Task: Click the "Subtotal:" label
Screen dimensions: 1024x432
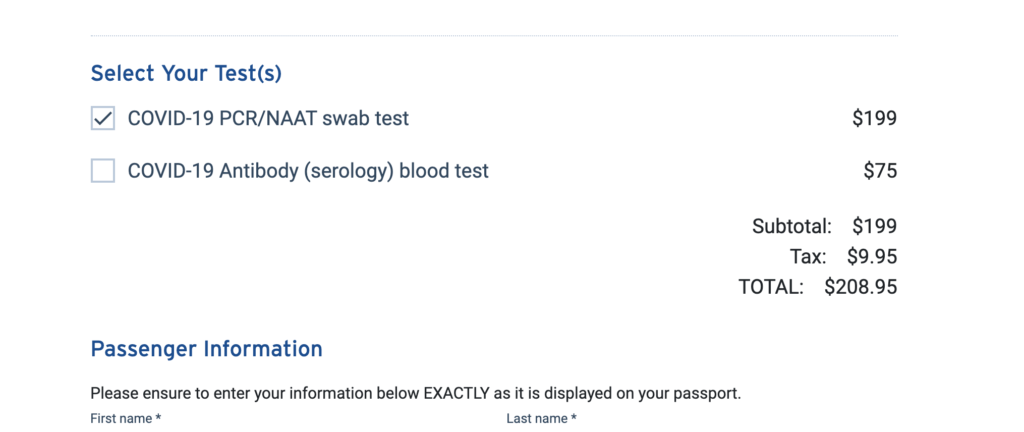Action: pyautogui.click(x=792, y=226)
